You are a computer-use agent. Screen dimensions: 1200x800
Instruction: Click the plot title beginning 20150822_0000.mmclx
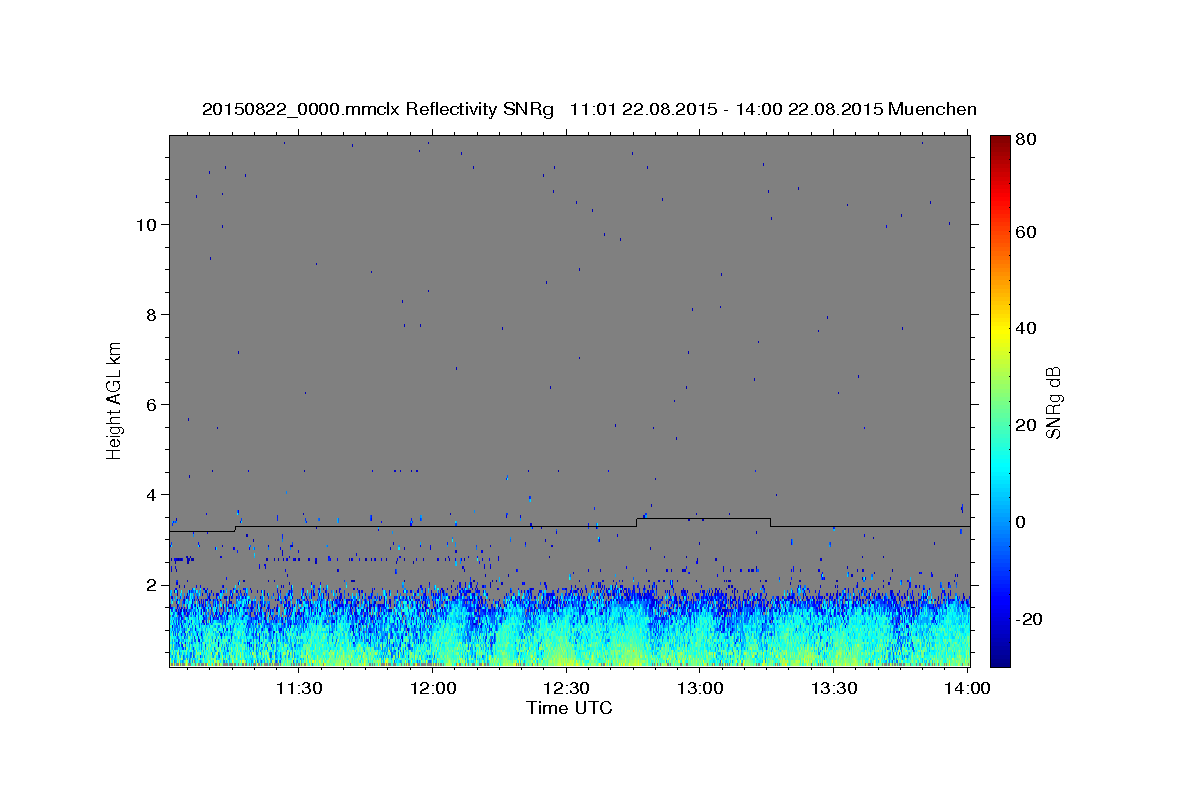pyautogui.click(x=589, y=109)
